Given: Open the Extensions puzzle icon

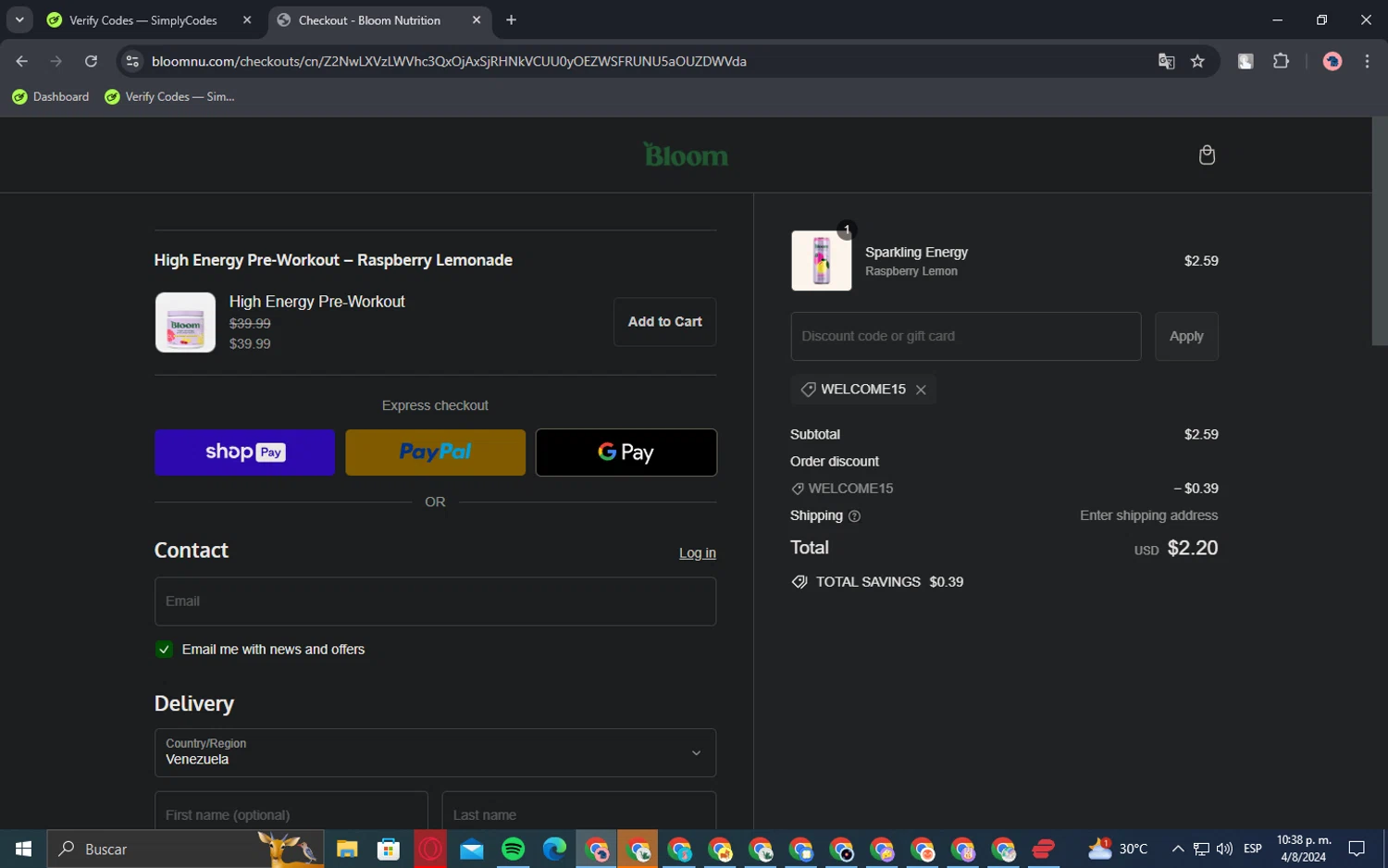Looking at the screenshot, I should pos(1281,61).
